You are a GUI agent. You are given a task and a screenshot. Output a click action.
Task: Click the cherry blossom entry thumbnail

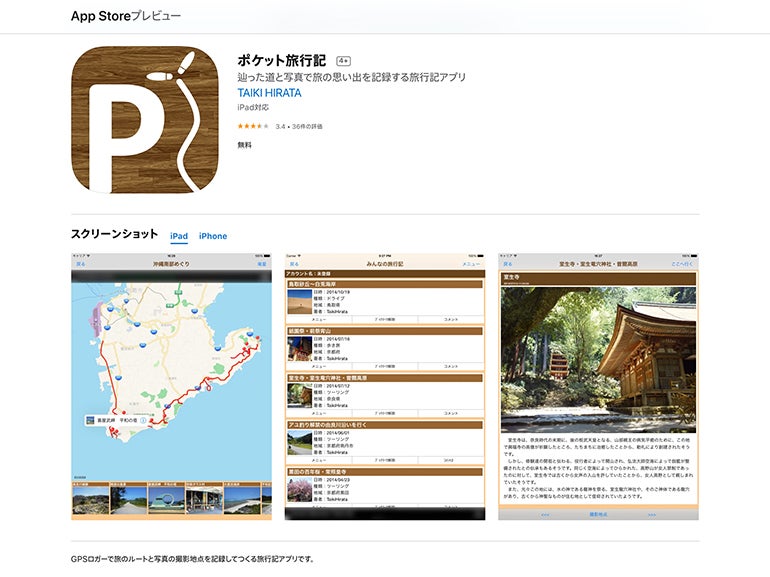[x=300, y=487]
